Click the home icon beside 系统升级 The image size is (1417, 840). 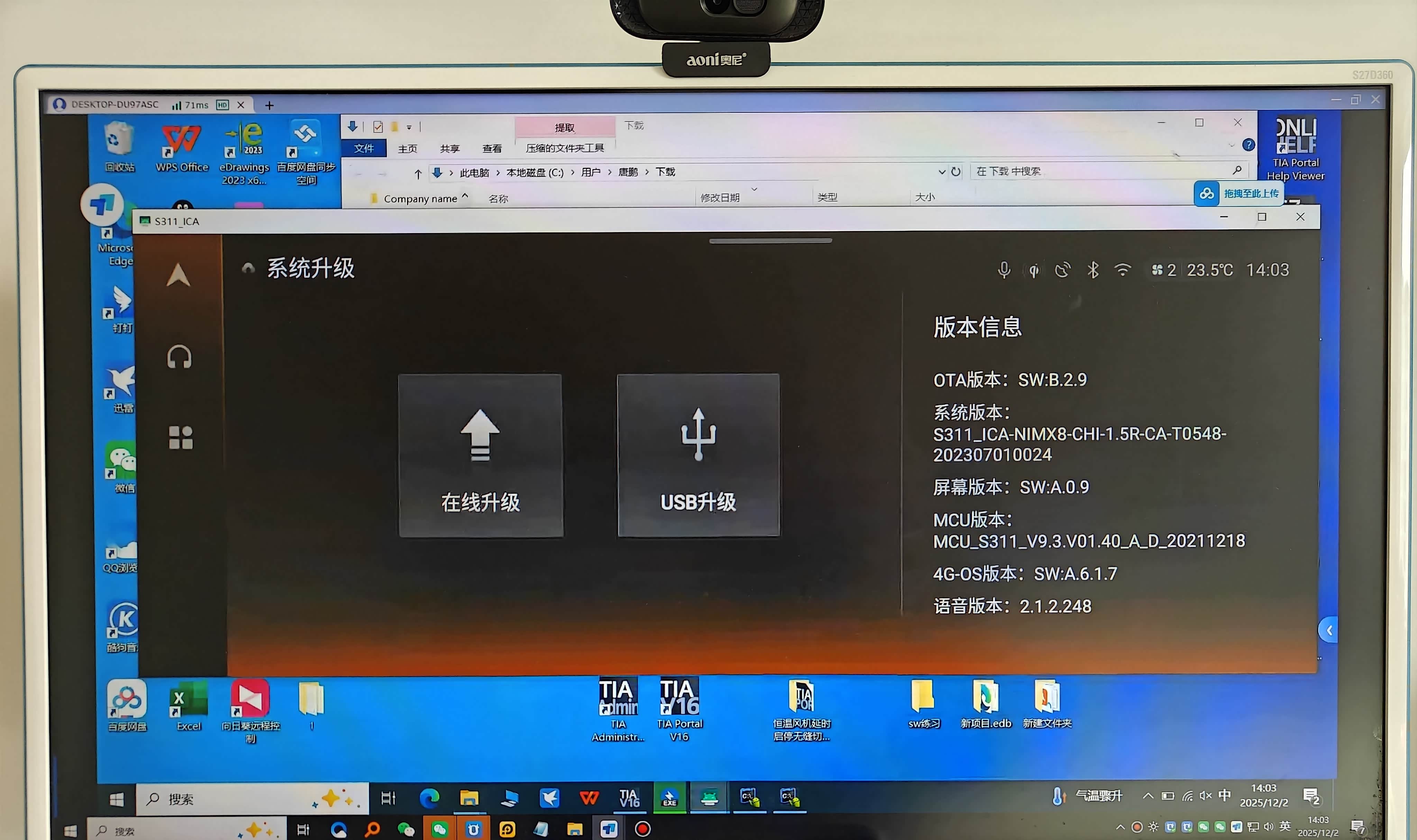point(248,268)
